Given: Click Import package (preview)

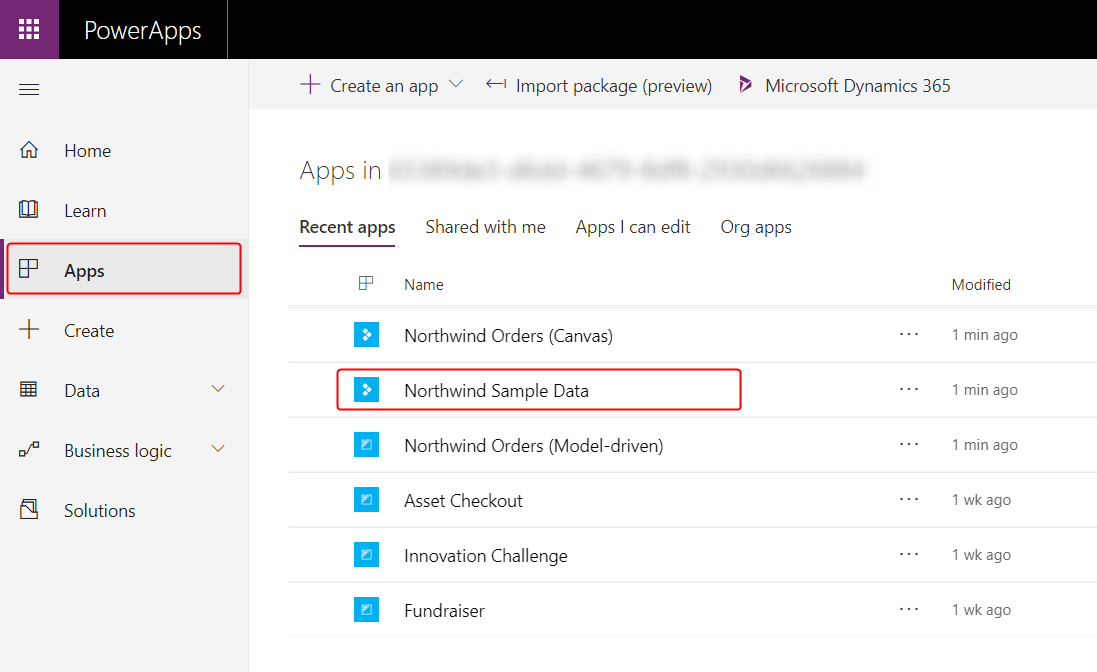Looking at the screenshot, I should coord(613,85).
